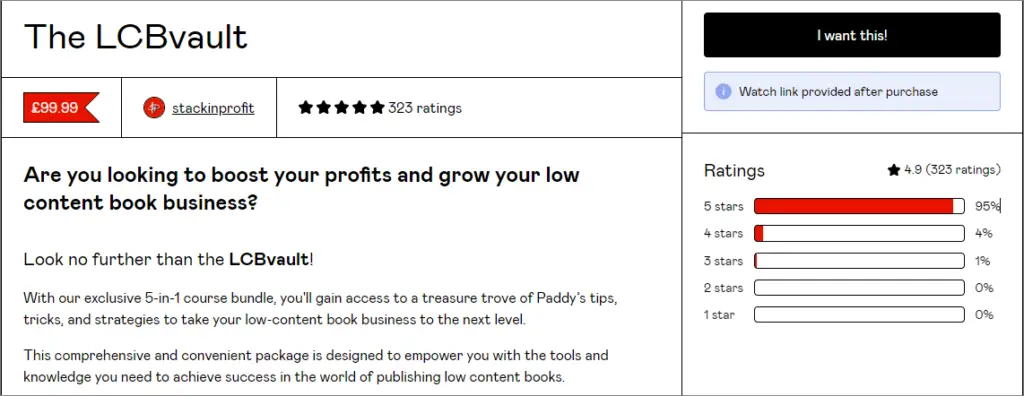
Task: Click the 1 star rating bar
Action: (859, 314)
